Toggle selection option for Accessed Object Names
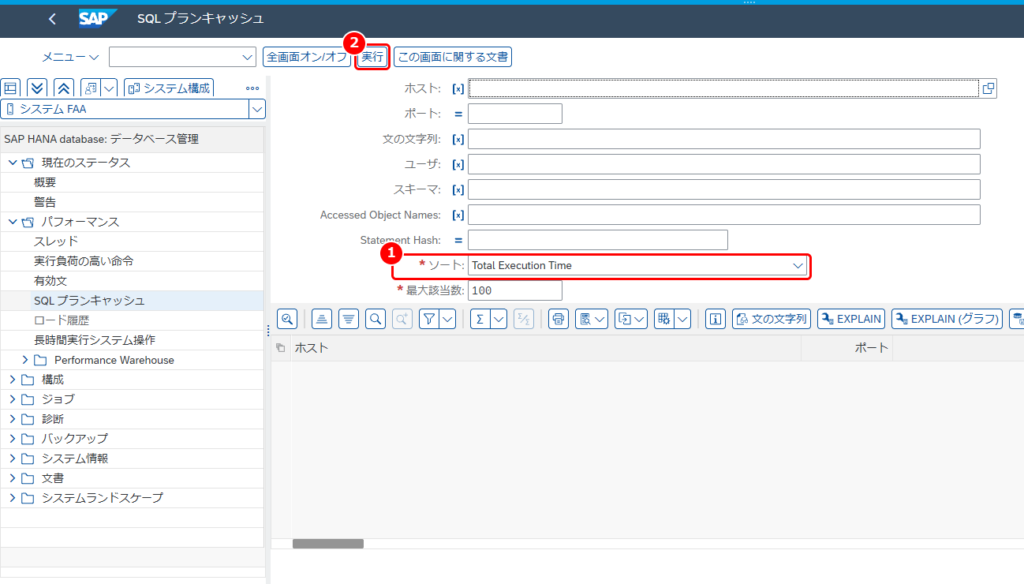The image size is (1024, 584). pyautogui.click(x=458, y=215)
